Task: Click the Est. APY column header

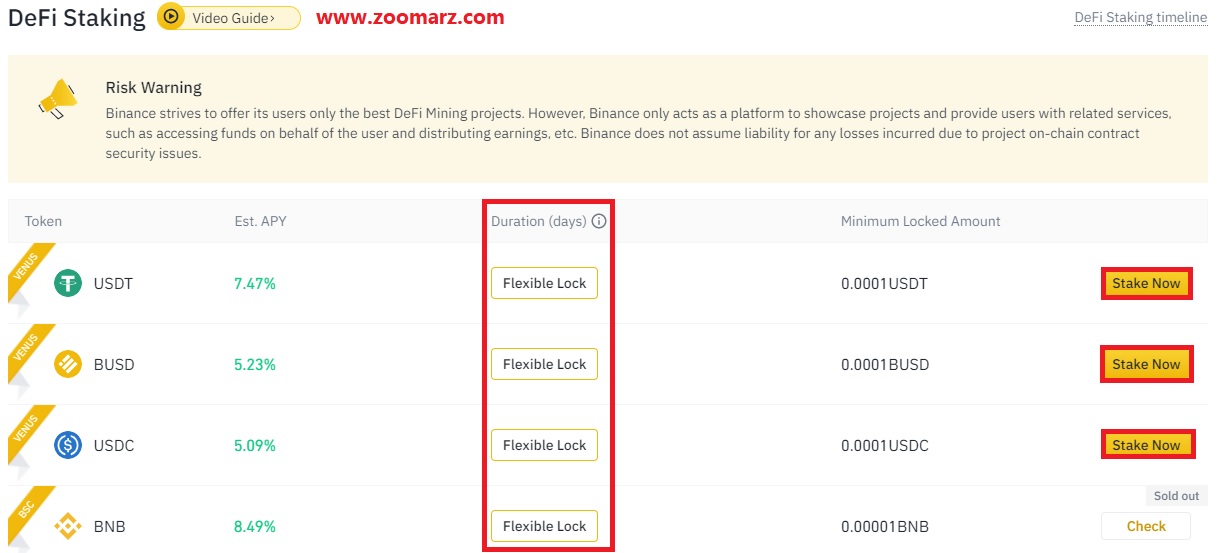Action: tap(260, 221)
